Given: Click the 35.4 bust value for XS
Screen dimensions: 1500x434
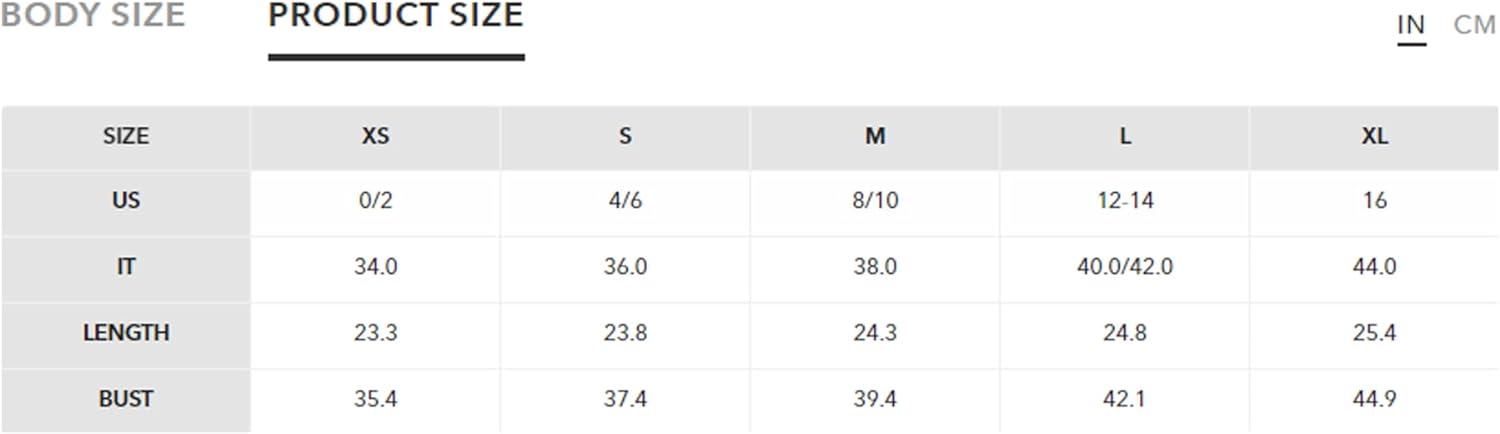Looking at the screenshot, I should [x=375, y=399].
